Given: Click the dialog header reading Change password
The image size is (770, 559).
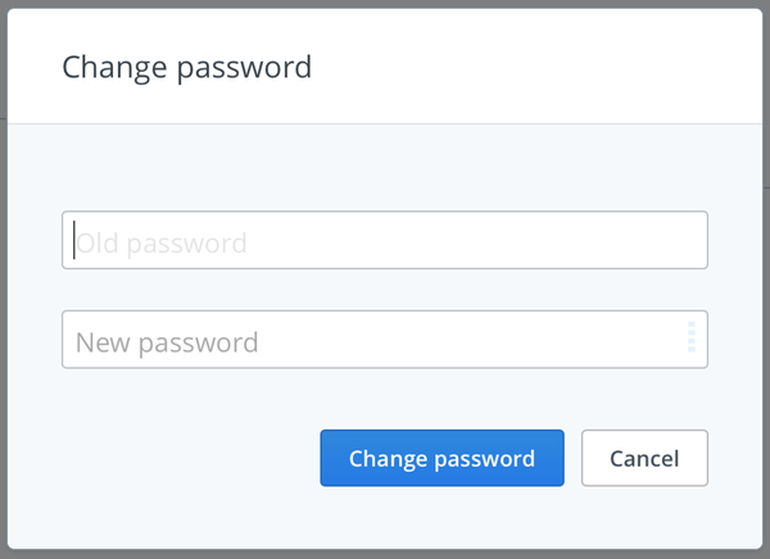Looking at the screenshot, I should pos(187,67).
